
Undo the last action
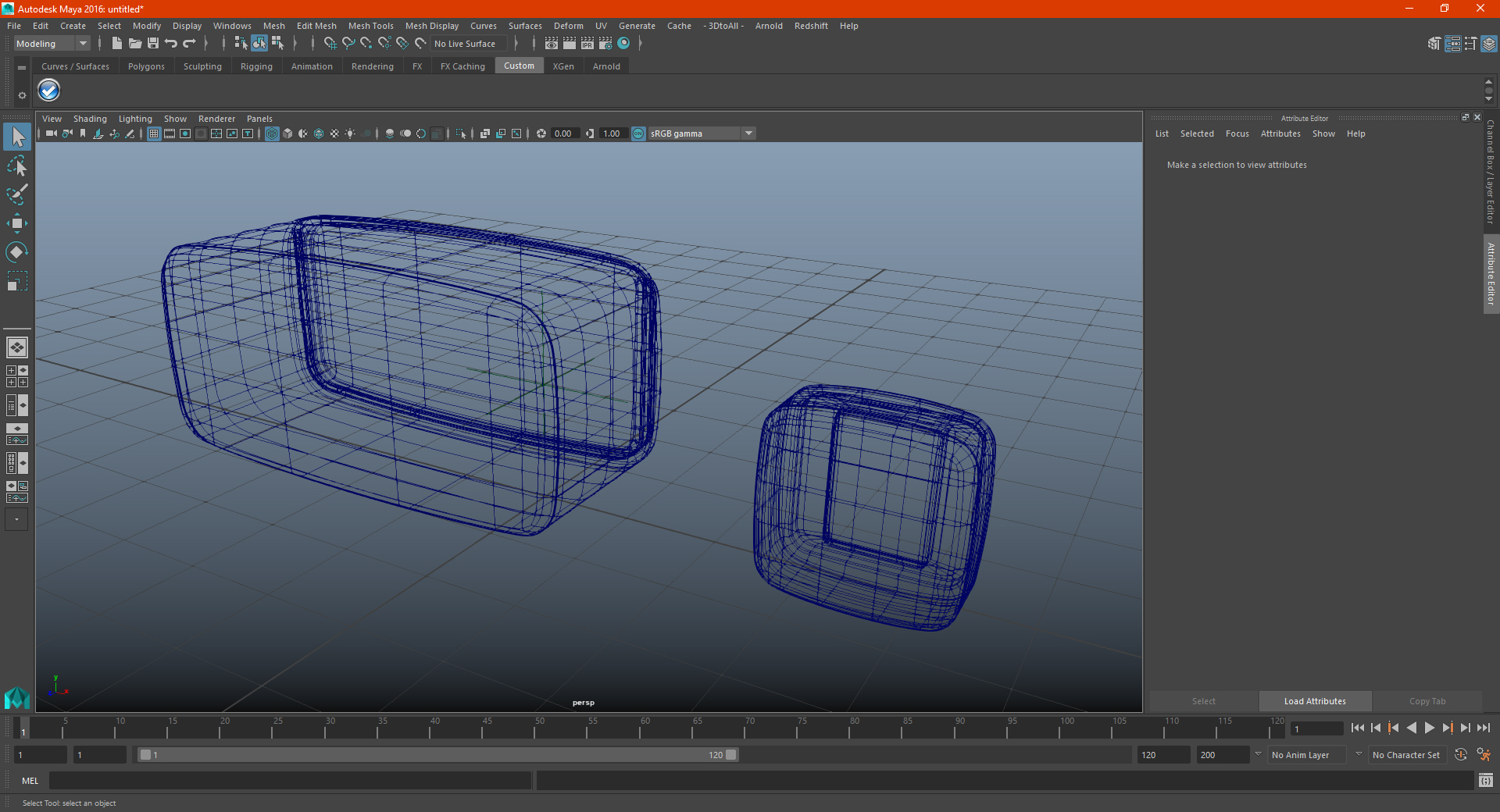[171, 44]
